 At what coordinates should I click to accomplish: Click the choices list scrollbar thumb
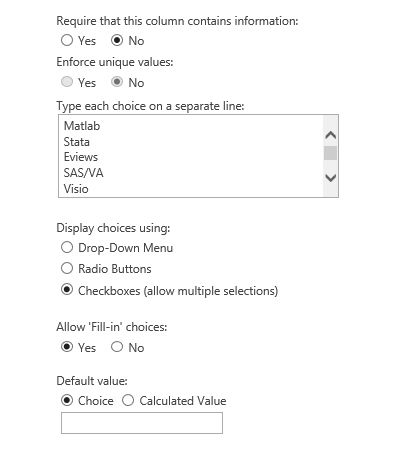tap(330, 153)
